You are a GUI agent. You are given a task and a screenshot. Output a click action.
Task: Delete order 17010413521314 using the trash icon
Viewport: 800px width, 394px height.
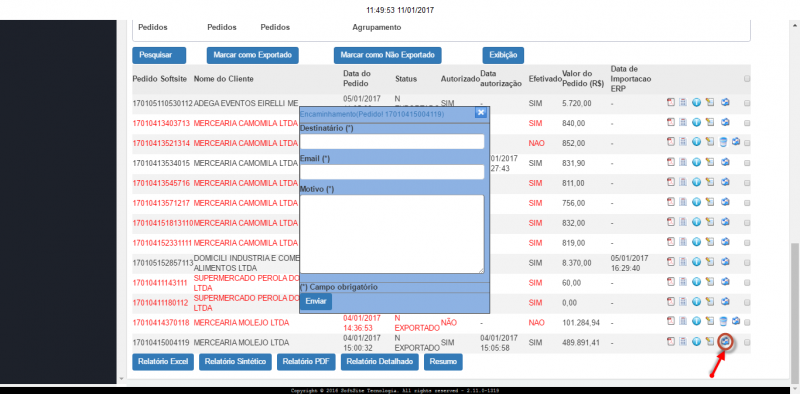click(722, 142)
